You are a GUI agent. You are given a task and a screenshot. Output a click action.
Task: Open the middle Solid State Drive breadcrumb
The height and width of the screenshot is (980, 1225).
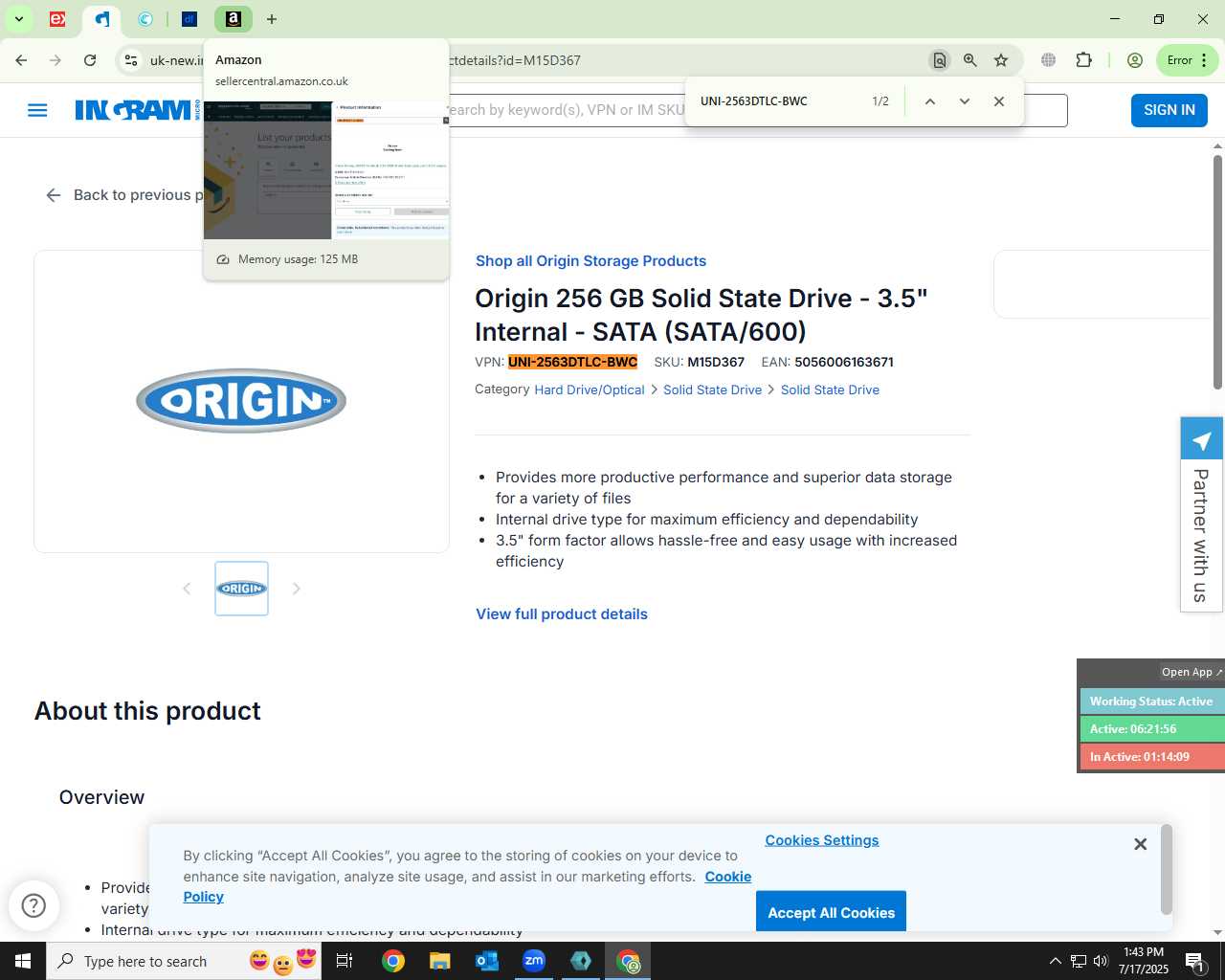coord(713,390)
